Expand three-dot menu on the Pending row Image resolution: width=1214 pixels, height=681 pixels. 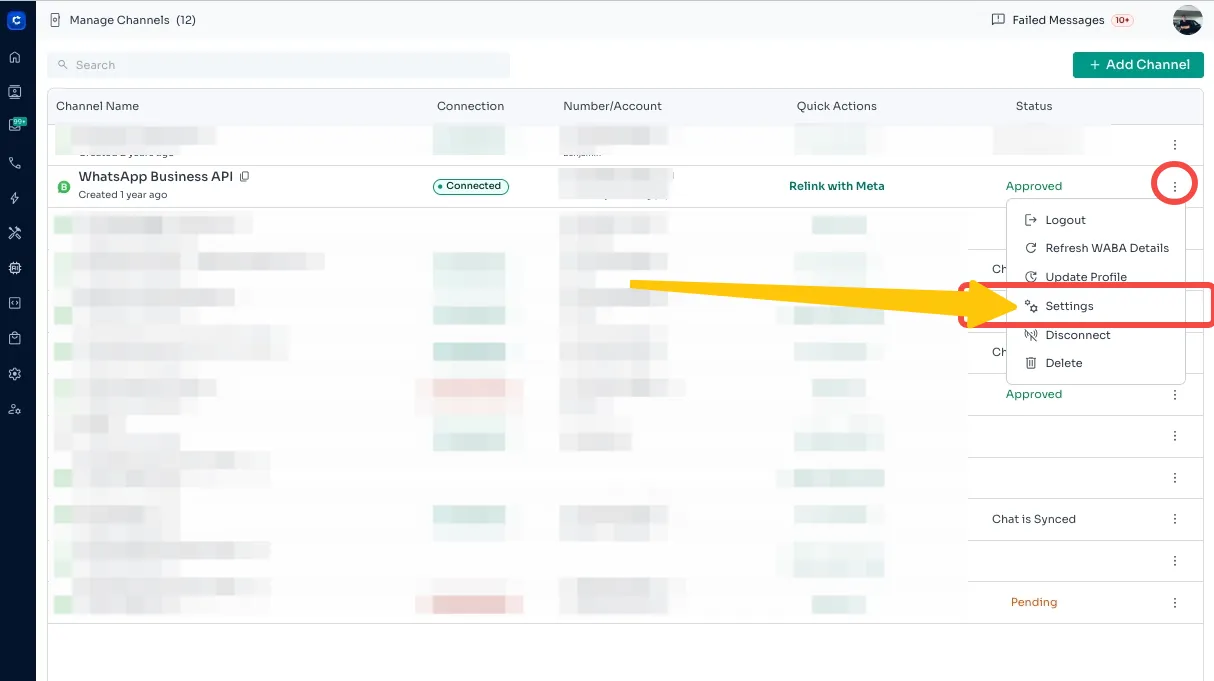tap(1174, 603)
